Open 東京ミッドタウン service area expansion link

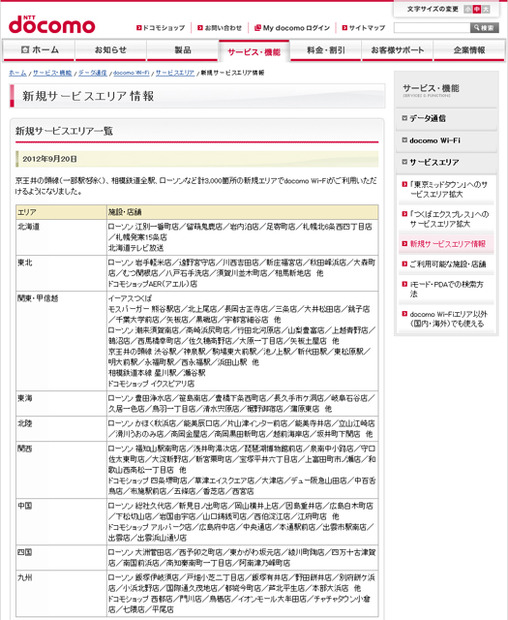[x=448, y=189]
